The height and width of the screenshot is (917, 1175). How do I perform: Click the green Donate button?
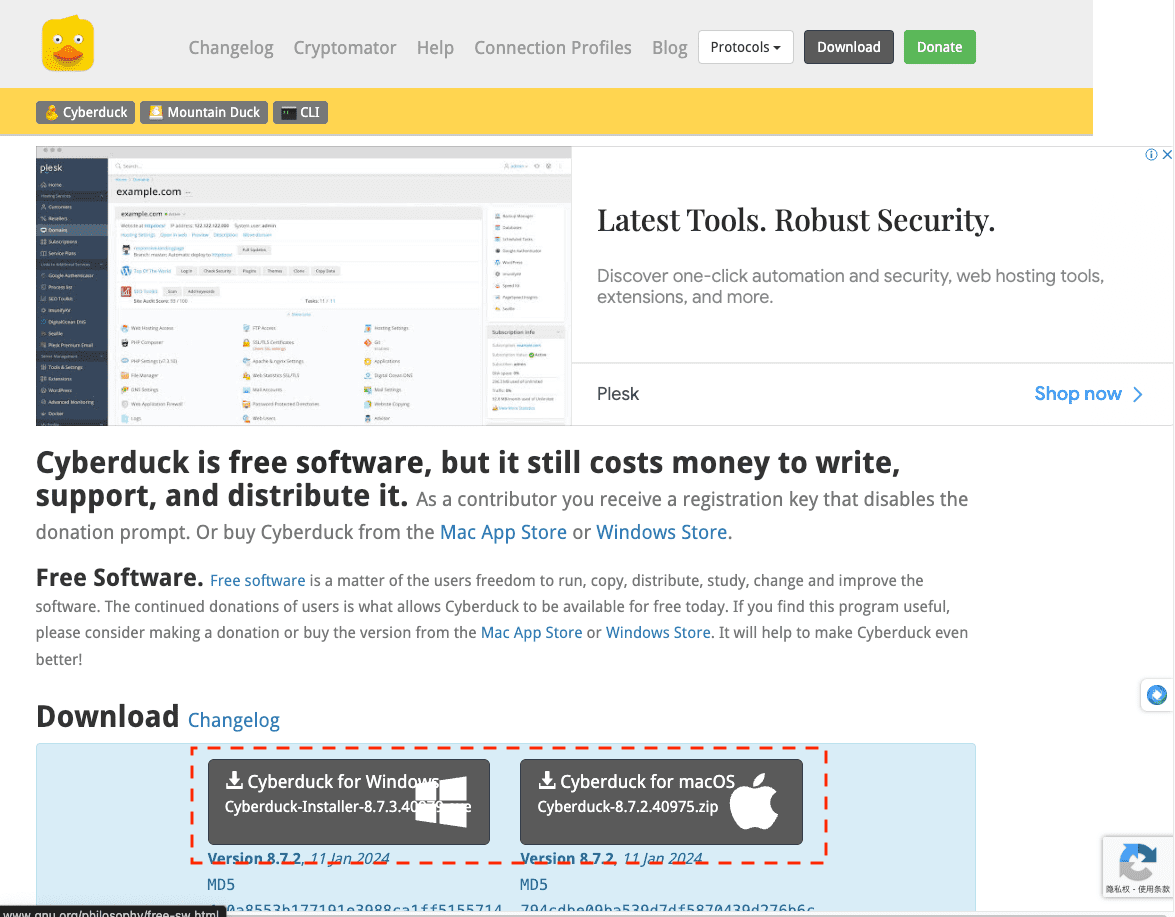click(939, 47)
